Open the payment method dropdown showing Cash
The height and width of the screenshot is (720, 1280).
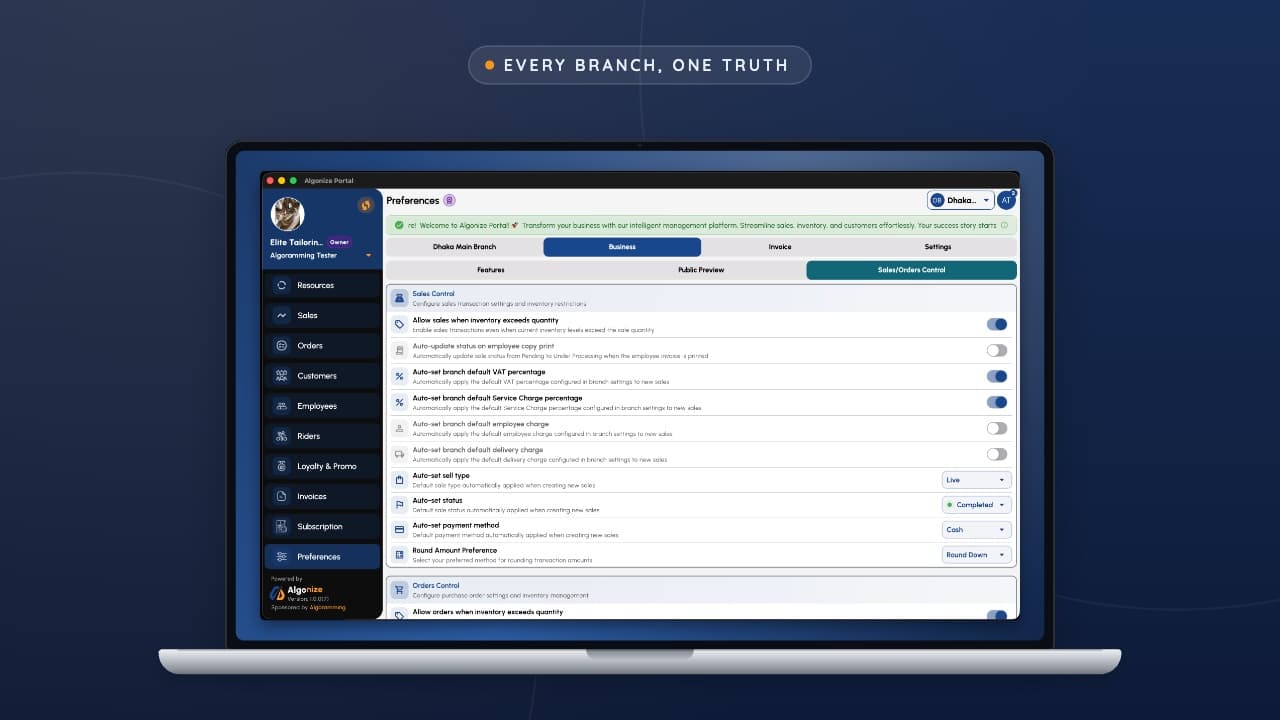[x=977, y=530]
